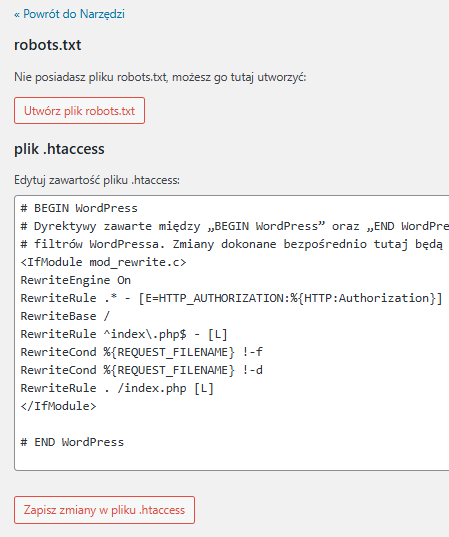Image resolution: width=449 pixels, height=537 pixels.
Task: Click the <IfModule mod_rewrite.c> opening line
Action: coord(103,262)
